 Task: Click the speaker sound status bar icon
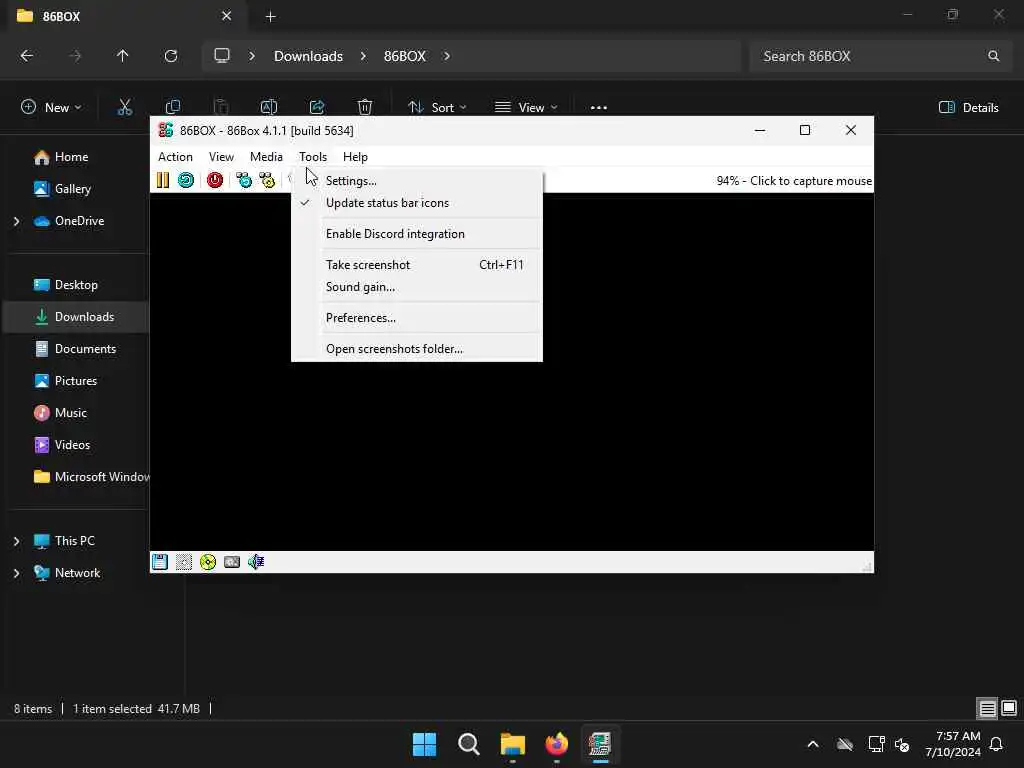click(256, 562)
